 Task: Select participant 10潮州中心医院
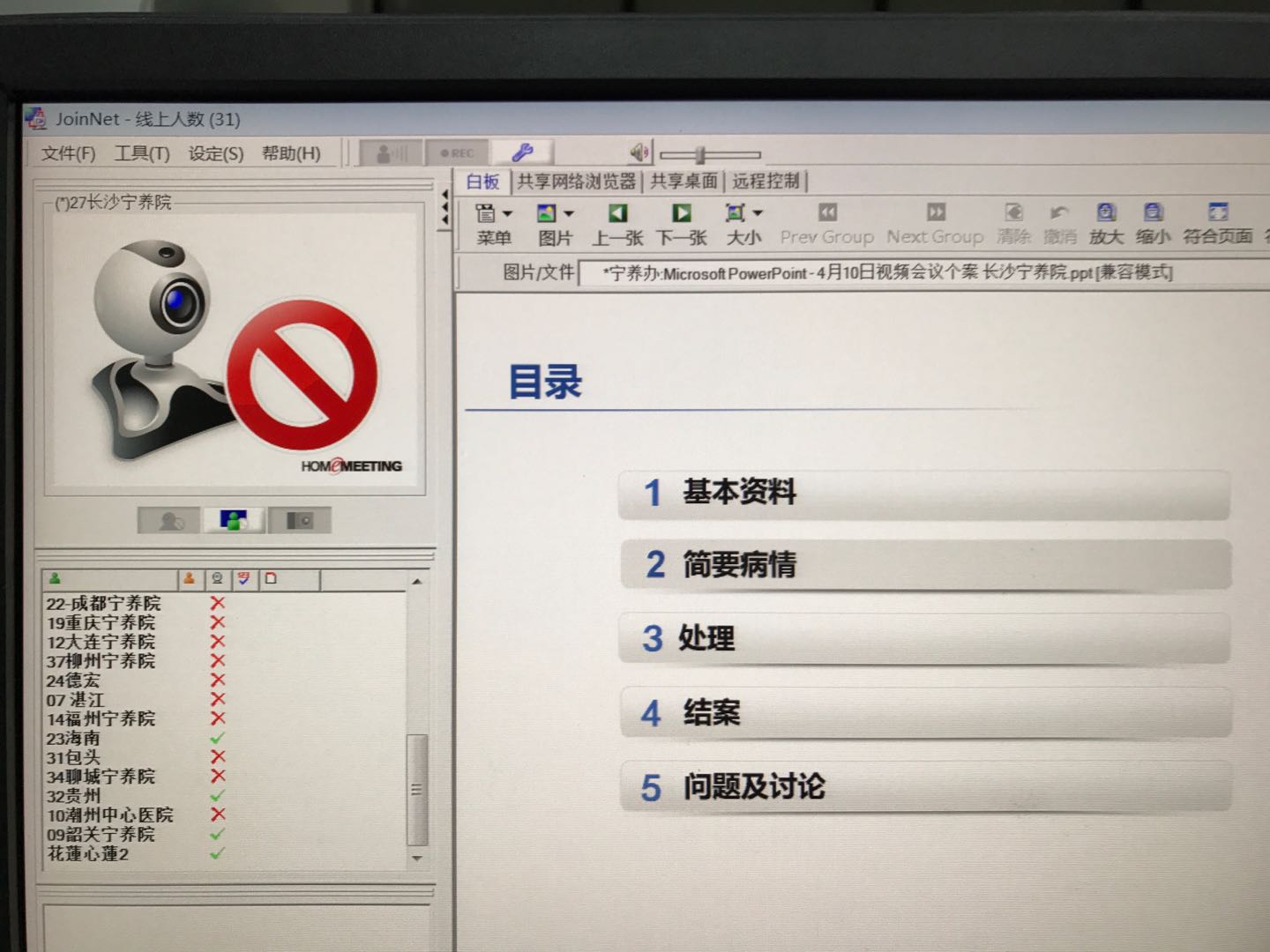pos(109,815)
